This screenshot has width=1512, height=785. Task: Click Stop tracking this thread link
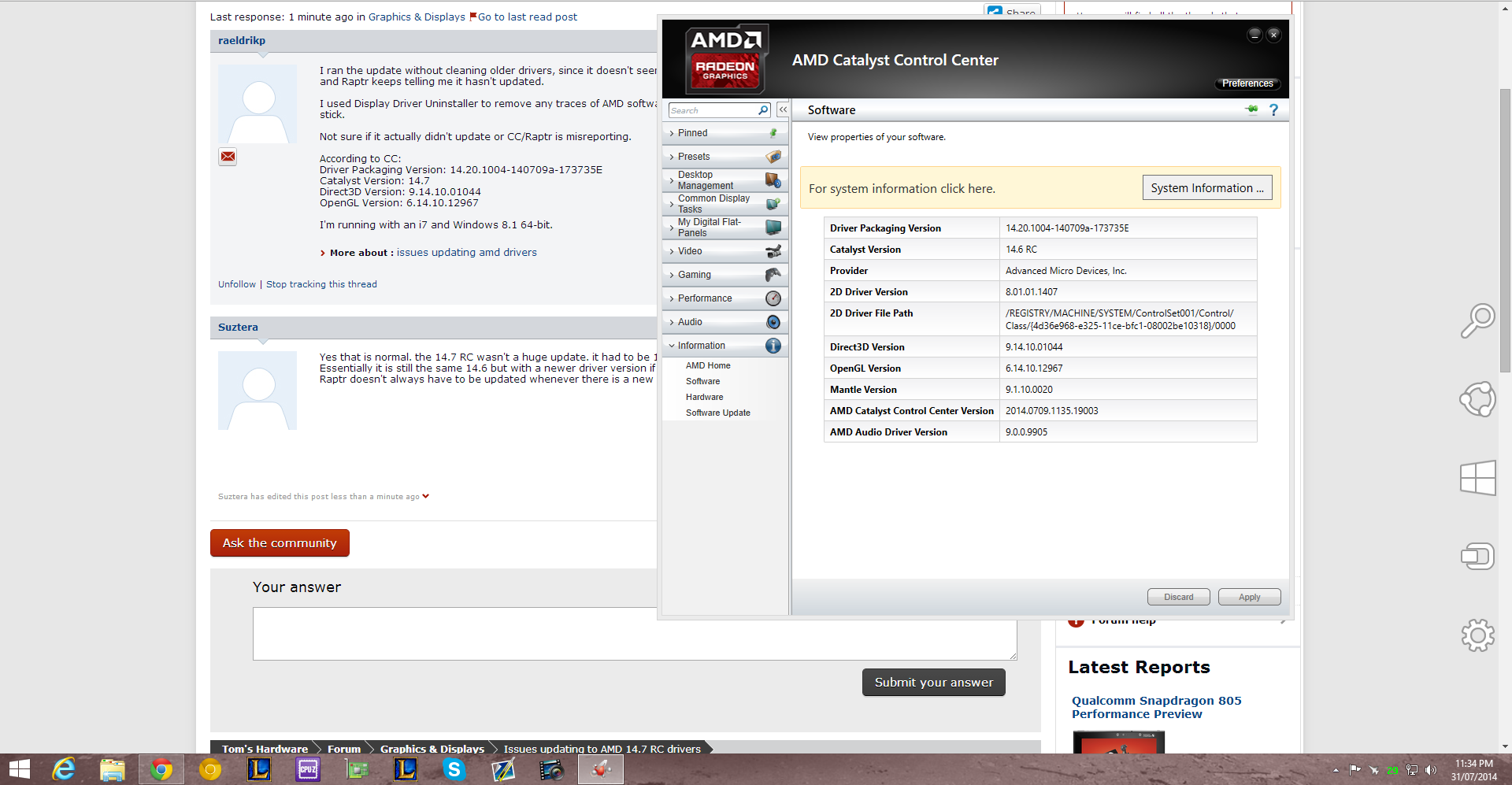[x=321, y=284]
